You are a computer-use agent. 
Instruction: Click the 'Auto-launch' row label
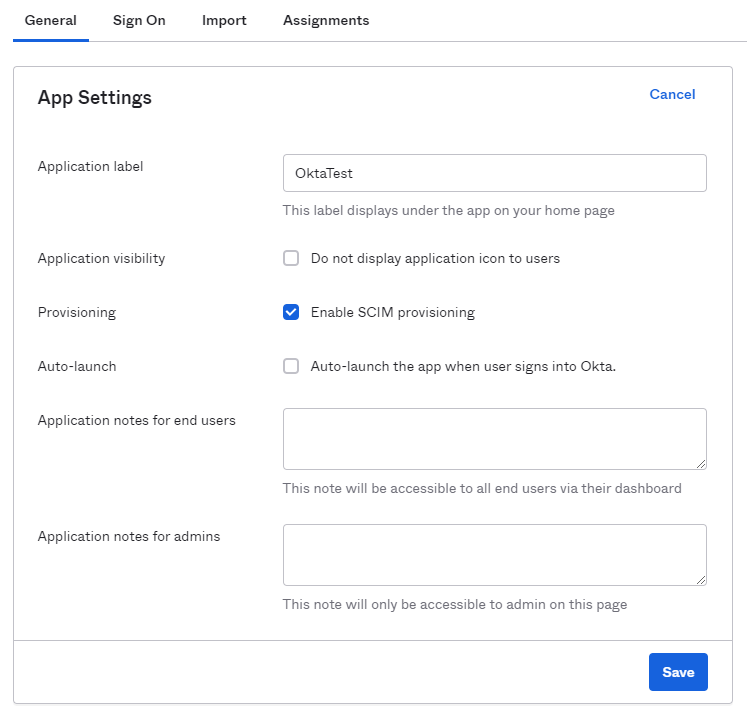tap(77, 366)
